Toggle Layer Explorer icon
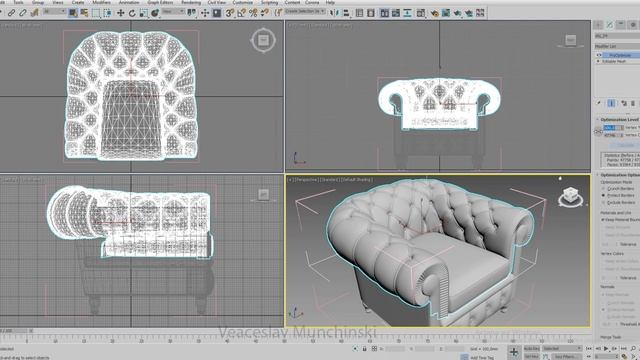 pos(371,13)
